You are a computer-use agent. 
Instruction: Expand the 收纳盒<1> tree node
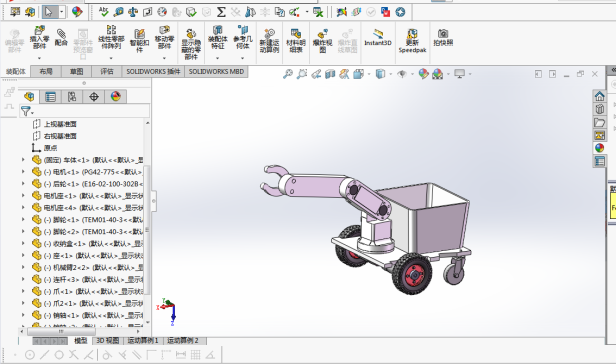(23, 243)
